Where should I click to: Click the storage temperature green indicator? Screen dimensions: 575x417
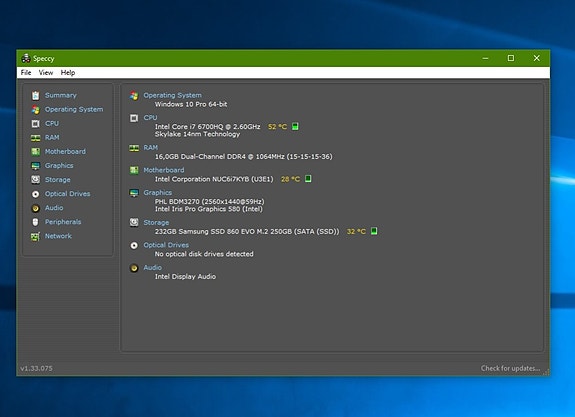point(374,231)
